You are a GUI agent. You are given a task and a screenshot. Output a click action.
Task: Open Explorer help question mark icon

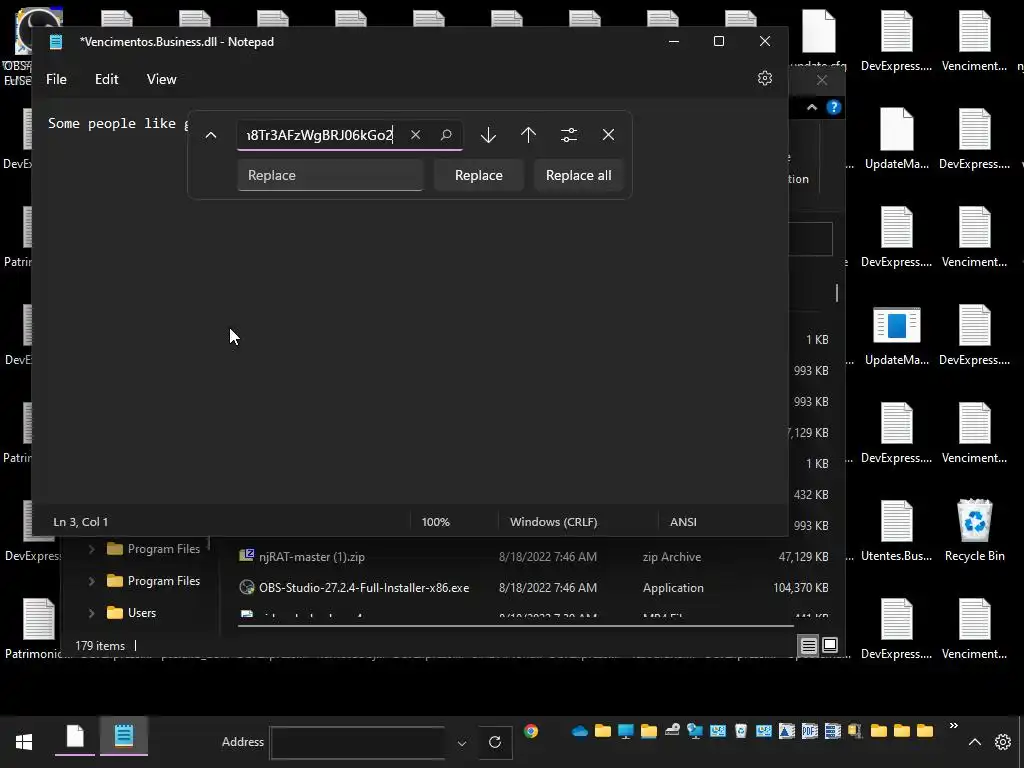coord(834,107)
